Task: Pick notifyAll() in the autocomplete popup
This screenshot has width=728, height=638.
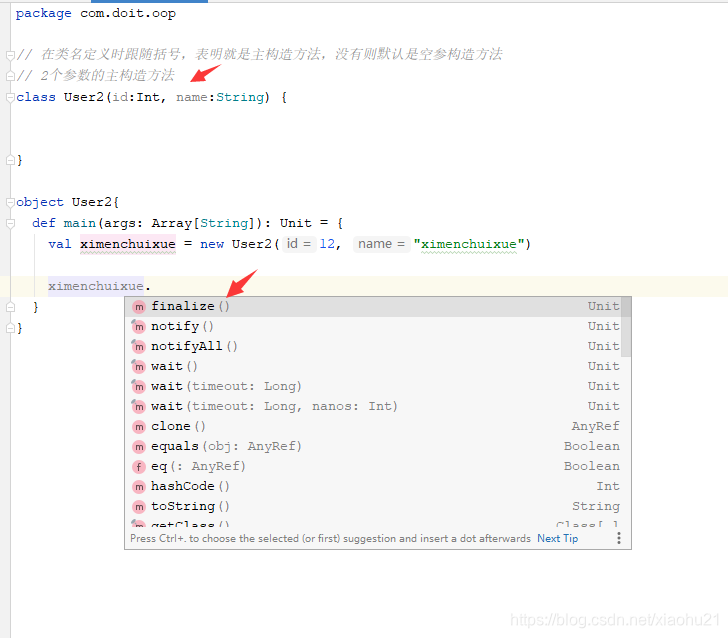Action: coord(374,346)
